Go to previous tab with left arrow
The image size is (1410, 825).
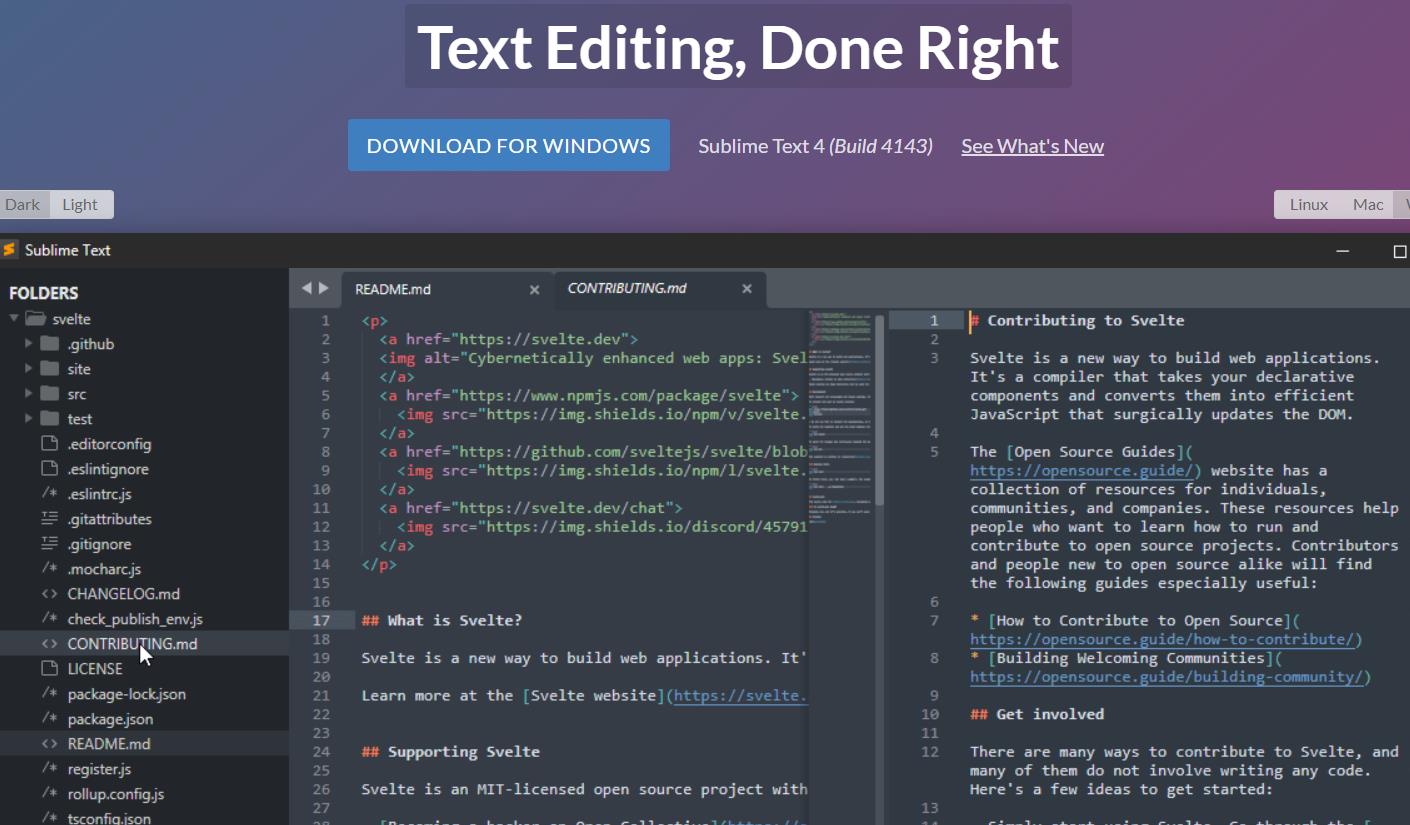point(307,288)
